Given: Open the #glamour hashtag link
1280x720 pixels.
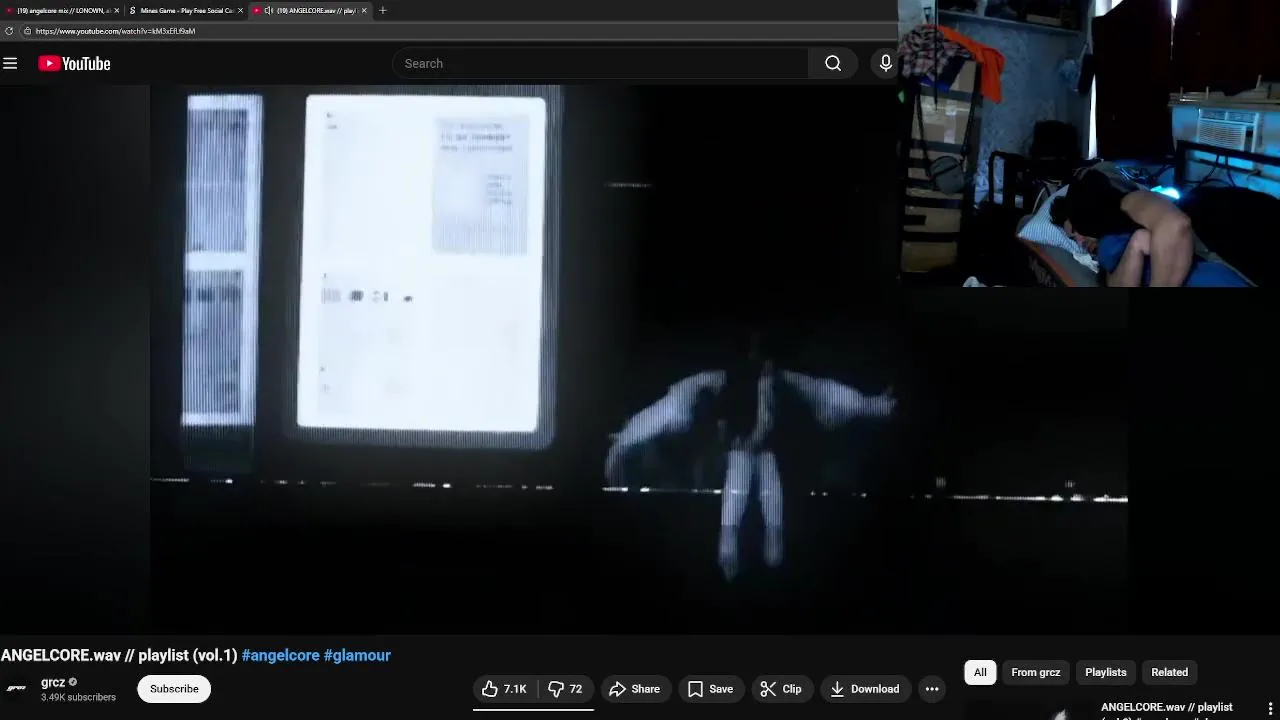Looking at the screenshot, I should 357,655.
